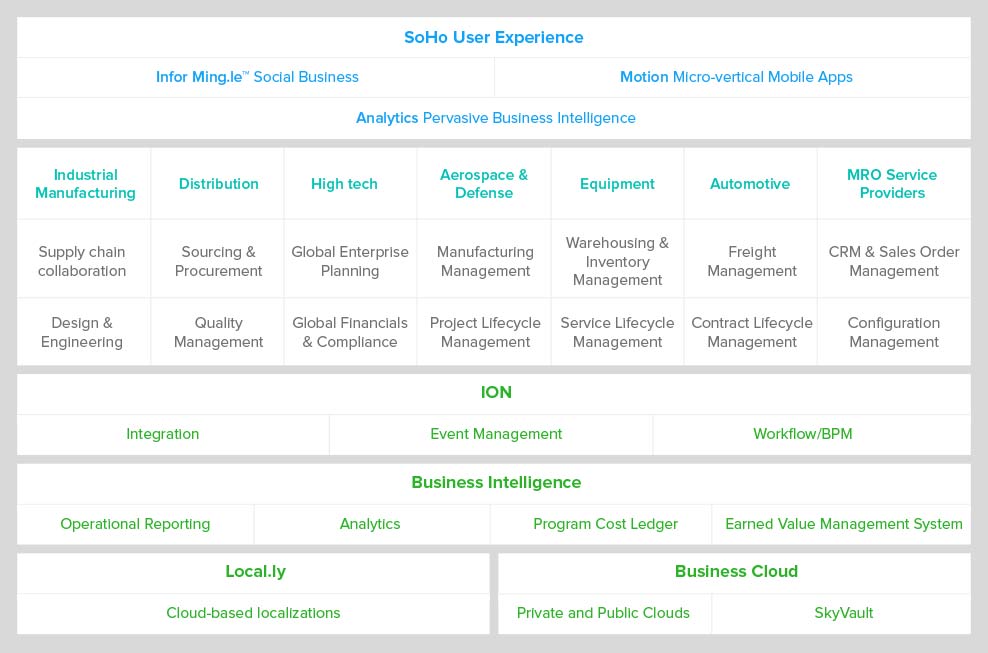This screenshot has width=988, height=653.
Task: Click the Supply chain collaboration cell
Action: tap(82, 261)
